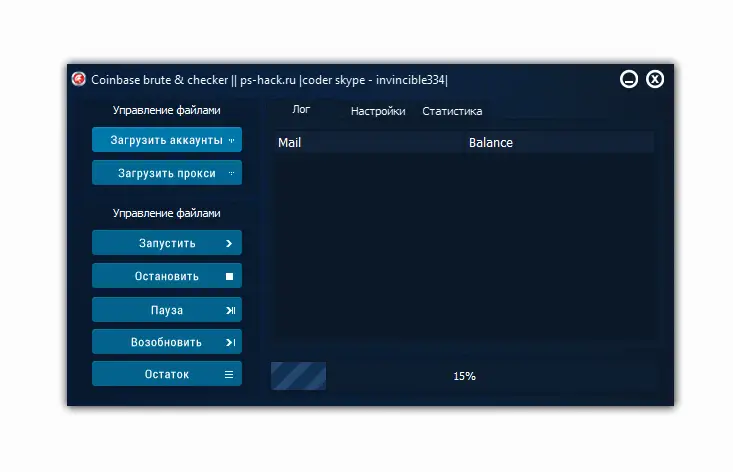Click the ellipsis icon on Загрузить прокси
Image resolution: width=733 pixels, height=472 pixels.
pos(231,174)
